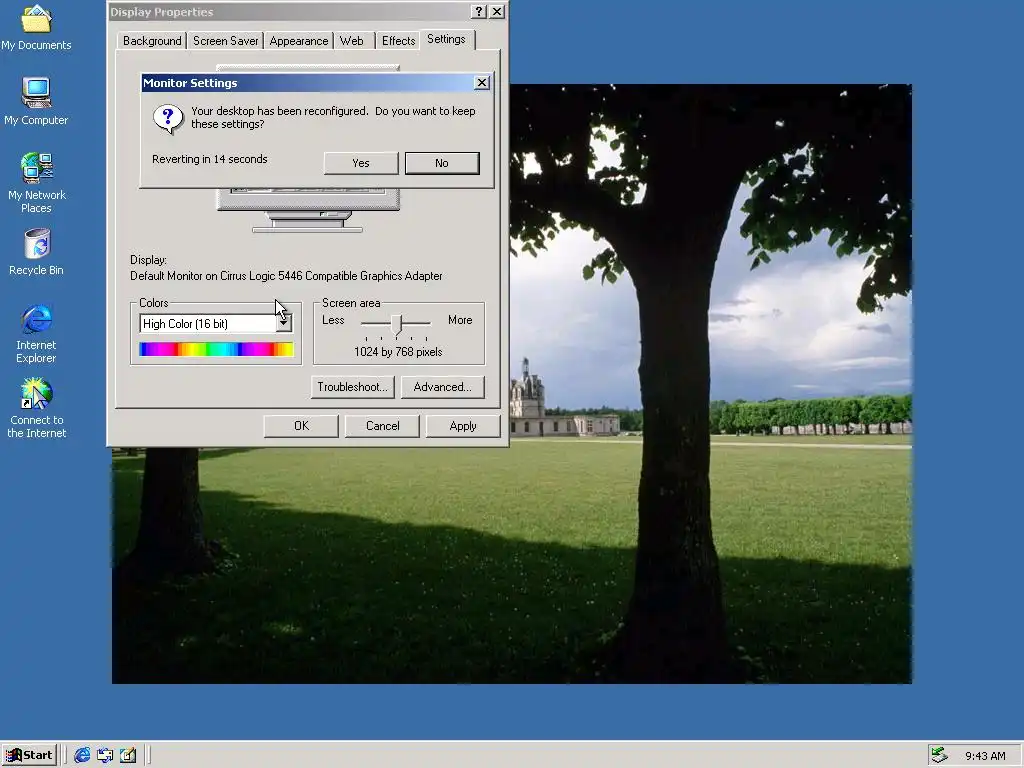
Task: Close the Display Properties window
Action: click(497, 11)
